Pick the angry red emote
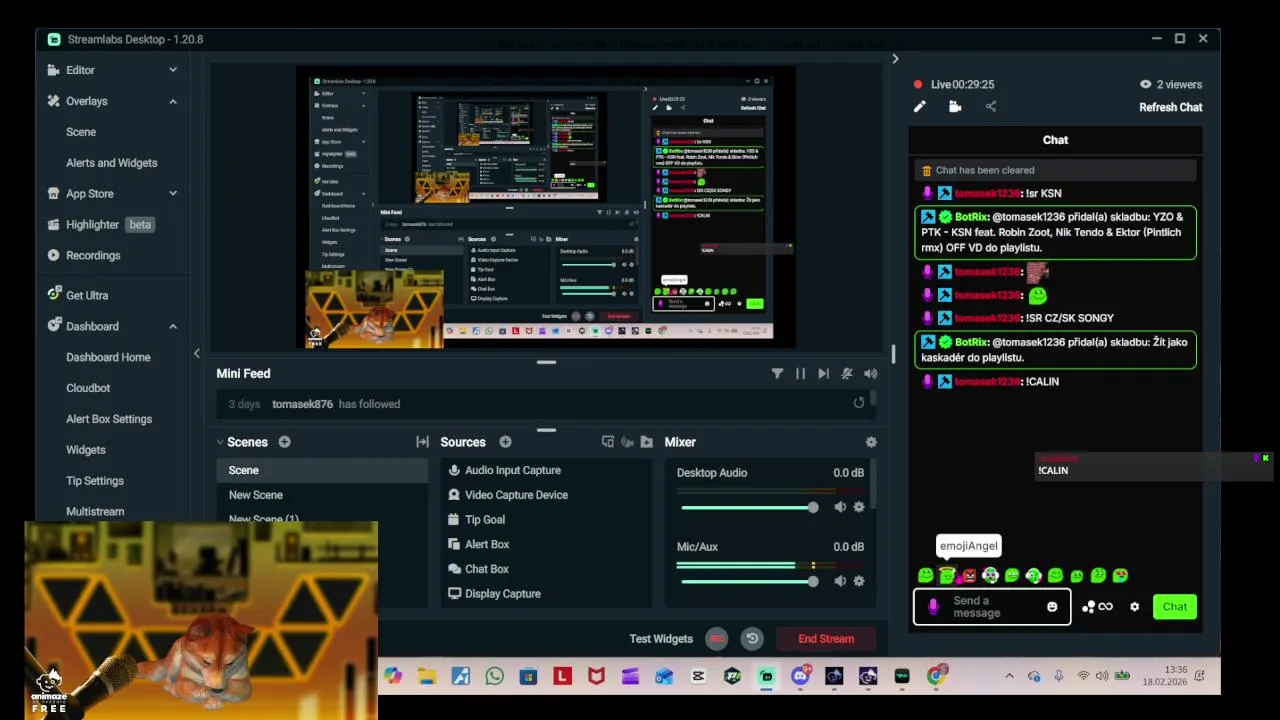 (969, 576)
